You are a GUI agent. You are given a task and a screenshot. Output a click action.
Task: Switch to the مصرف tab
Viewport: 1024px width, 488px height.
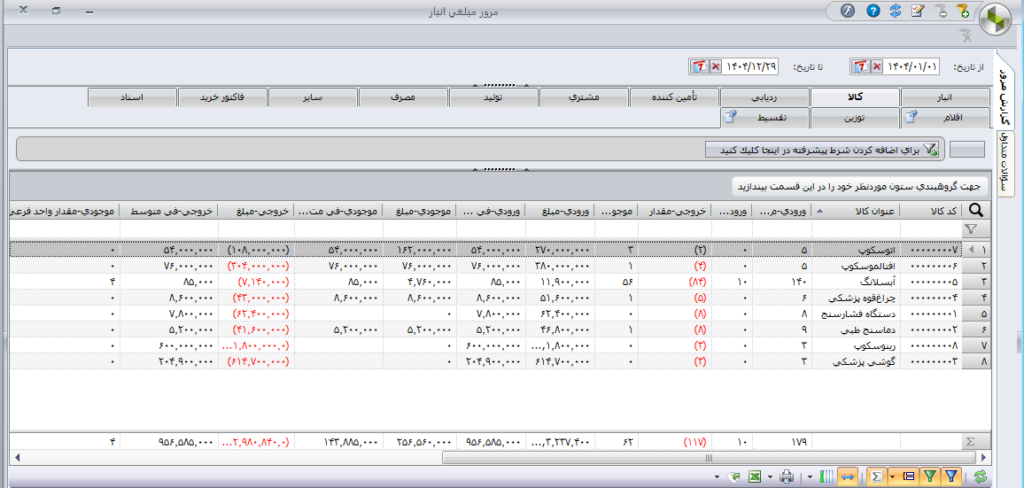tap(404, 97)
